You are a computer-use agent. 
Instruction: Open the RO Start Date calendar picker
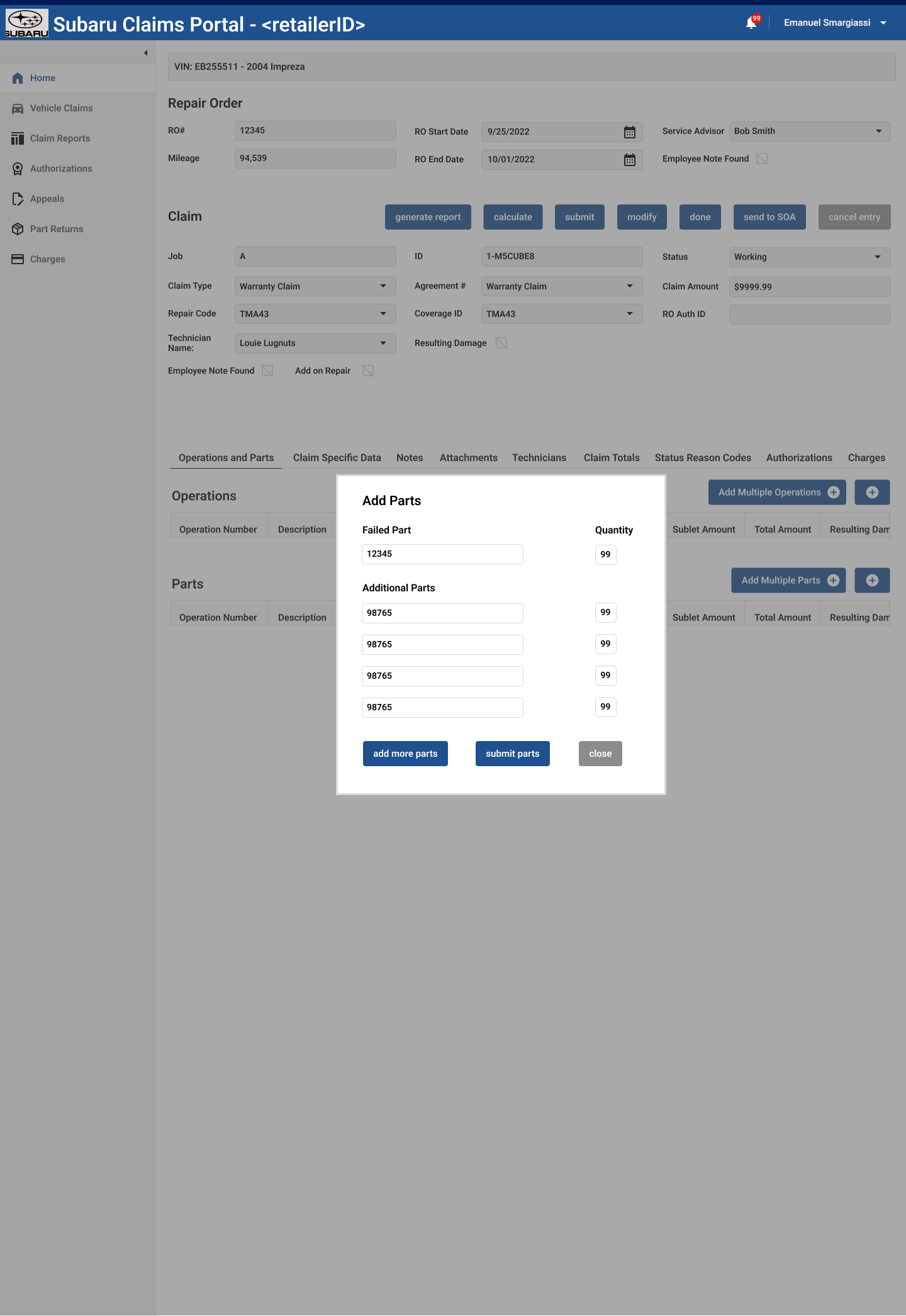pos(629,132)
